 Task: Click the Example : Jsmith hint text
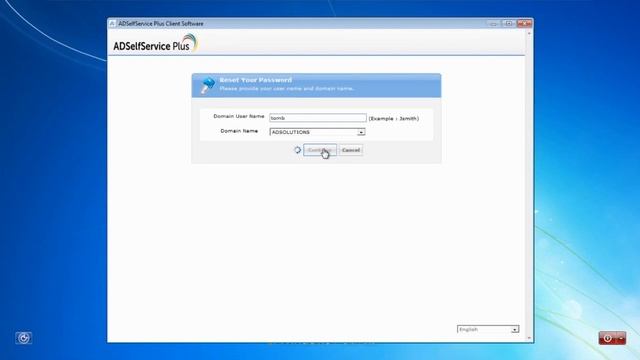tap(393, 118)
